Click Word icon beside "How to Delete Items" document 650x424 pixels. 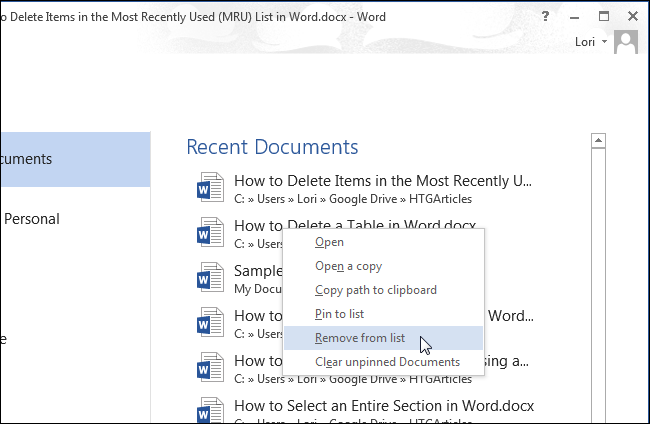click(x=210, y=187)
